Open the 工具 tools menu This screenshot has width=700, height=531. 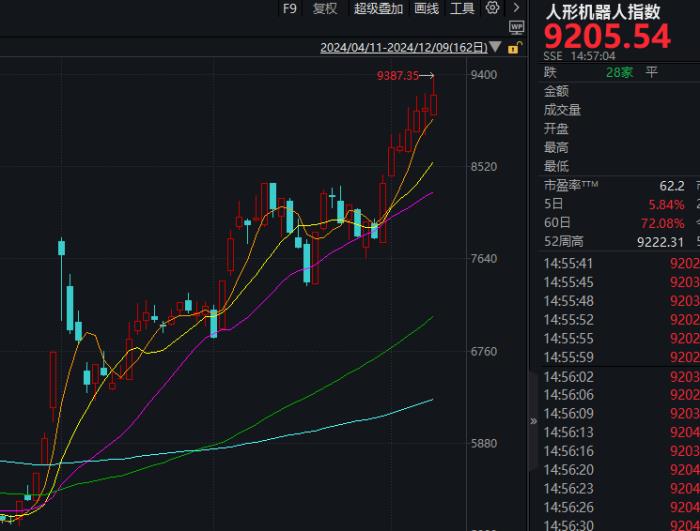click(462, 8)
